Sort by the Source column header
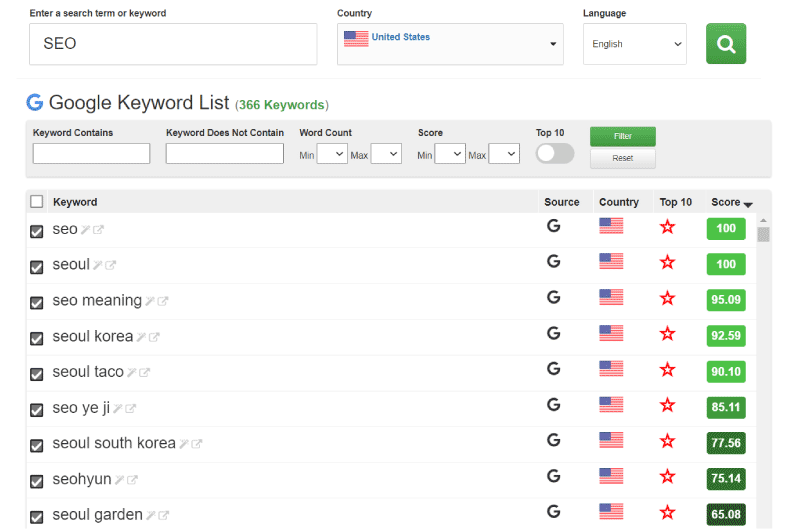 click(x=562, y=202)
